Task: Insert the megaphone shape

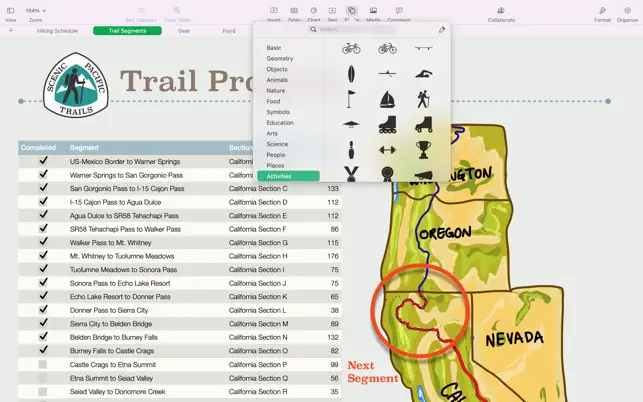Action: pos(423,175)
